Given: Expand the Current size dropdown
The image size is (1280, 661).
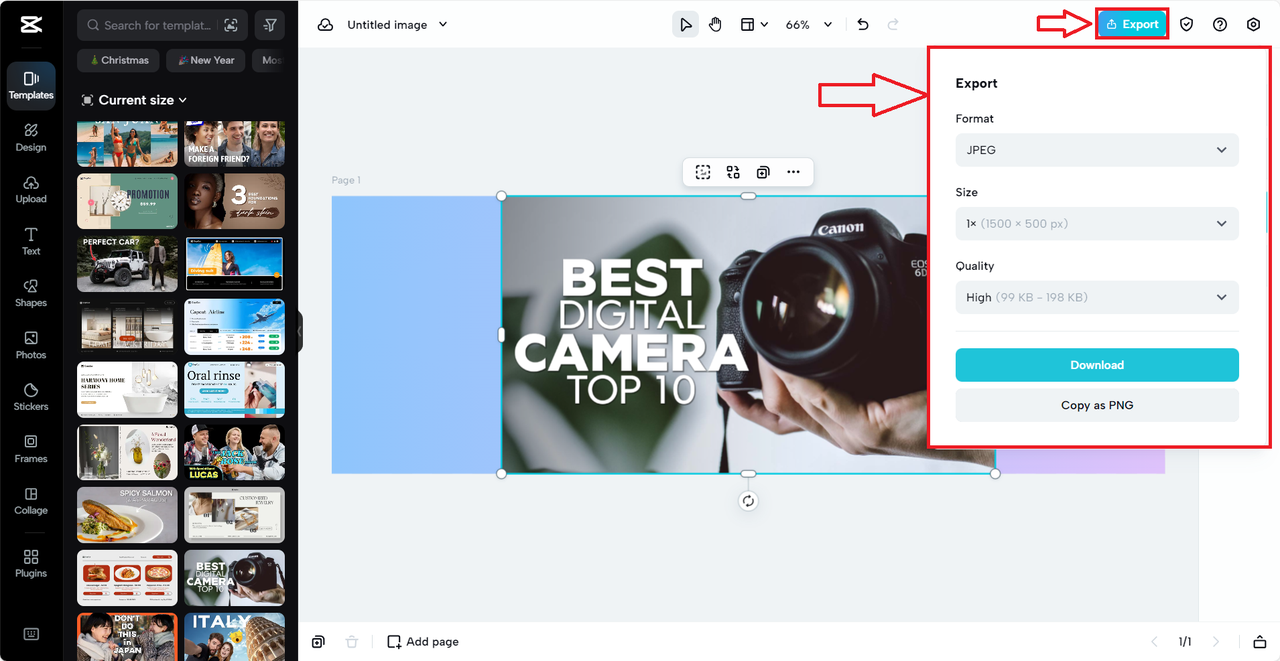Looking at the screenshot, I should 135,100.
